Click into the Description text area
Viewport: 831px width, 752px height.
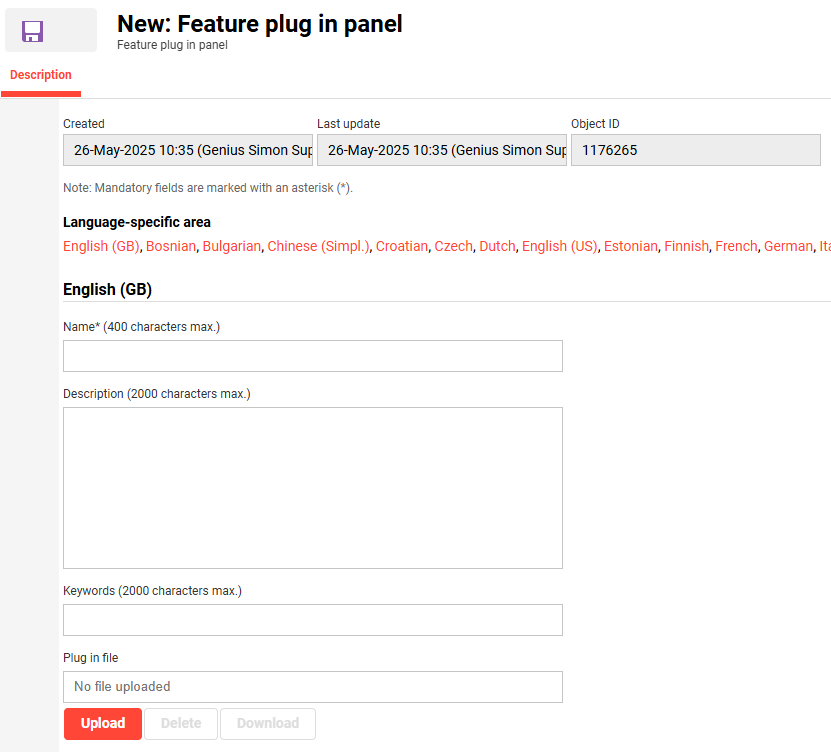[x=312, y=487]
